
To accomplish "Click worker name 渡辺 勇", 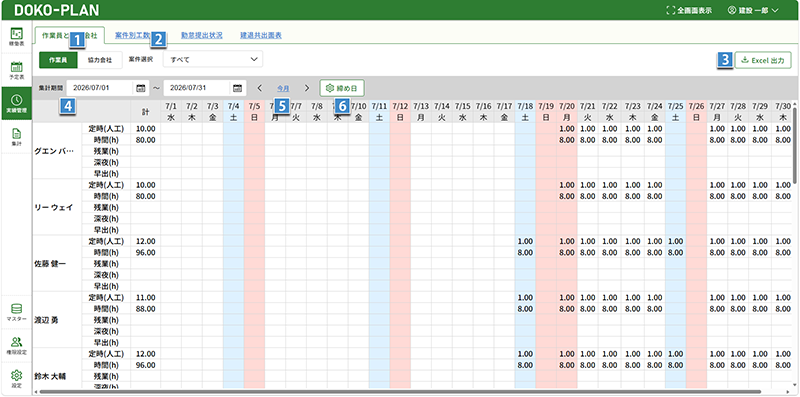I will click(x=46, y=320).
